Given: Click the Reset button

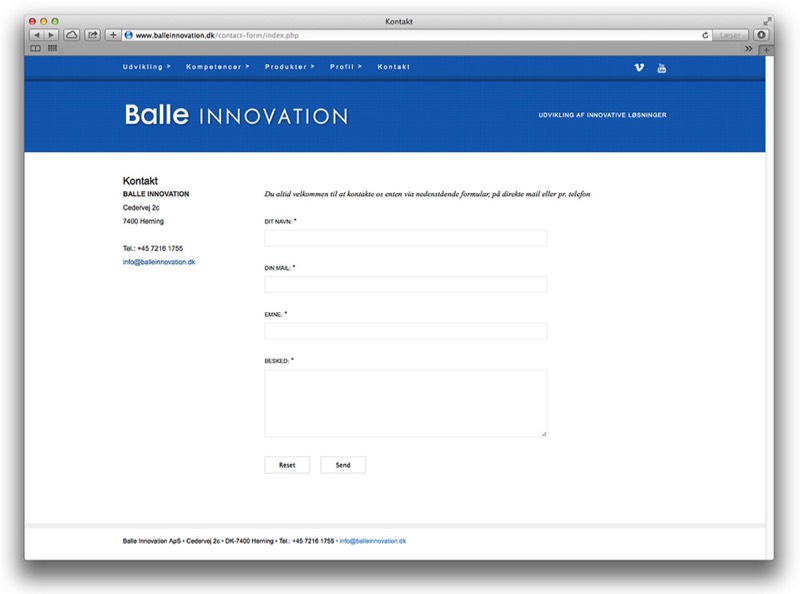Looking at the screenshot, I should [x=287, y=465].
